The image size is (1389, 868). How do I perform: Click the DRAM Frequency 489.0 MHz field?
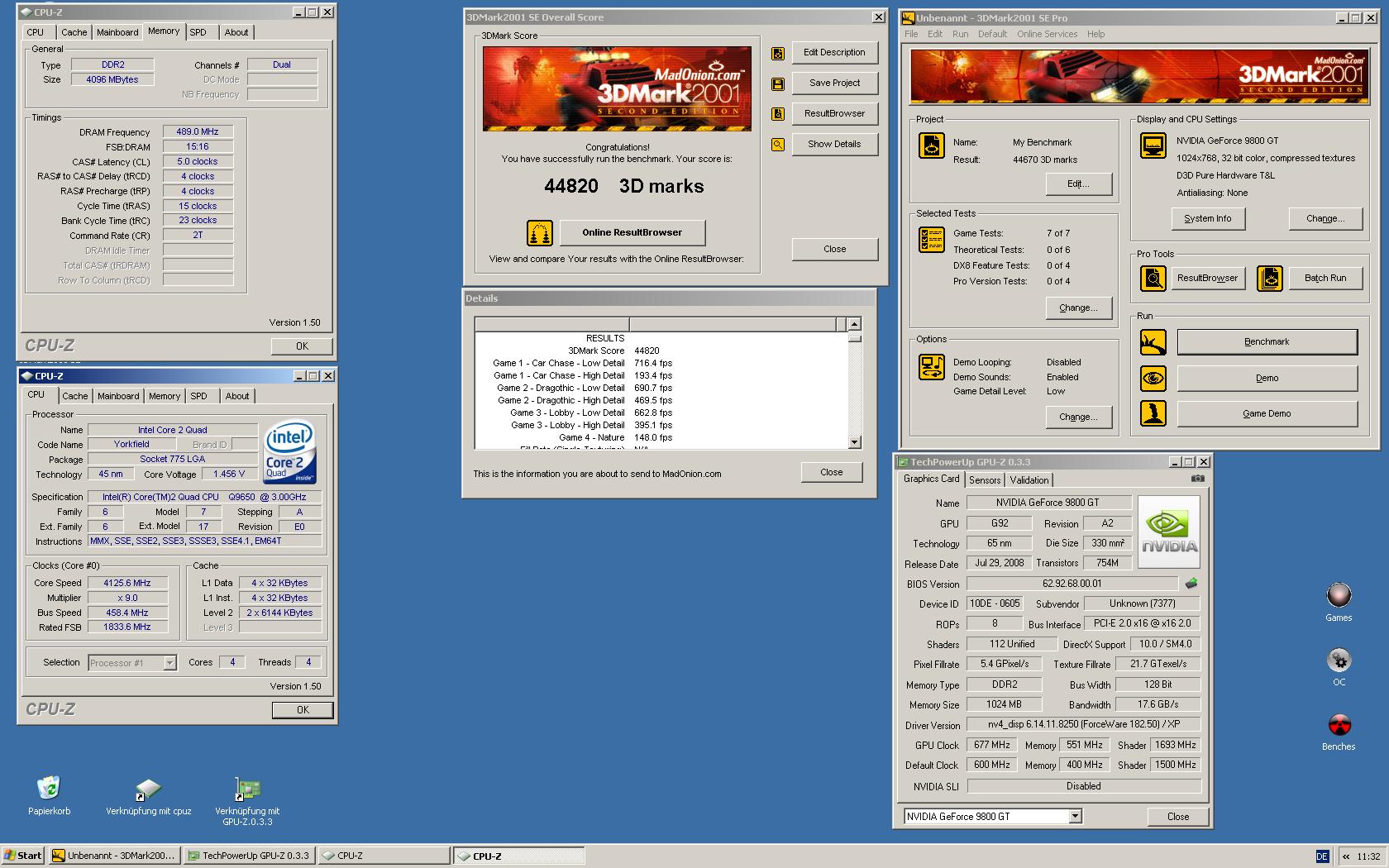pos(198,131)
